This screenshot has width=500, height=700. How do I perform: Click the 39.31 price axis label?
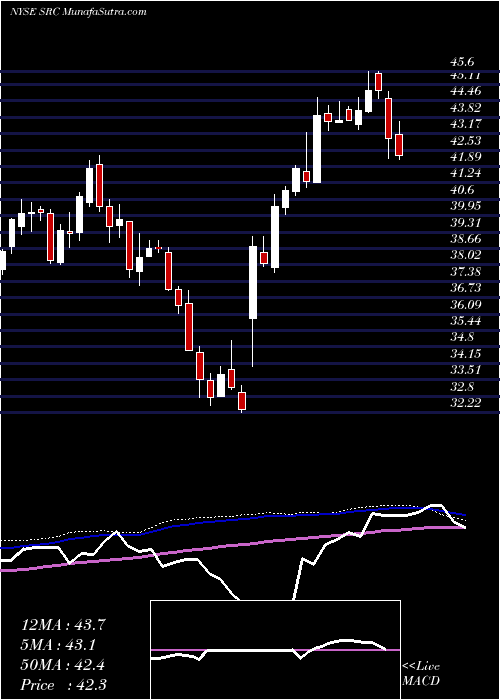click(466, 223)
